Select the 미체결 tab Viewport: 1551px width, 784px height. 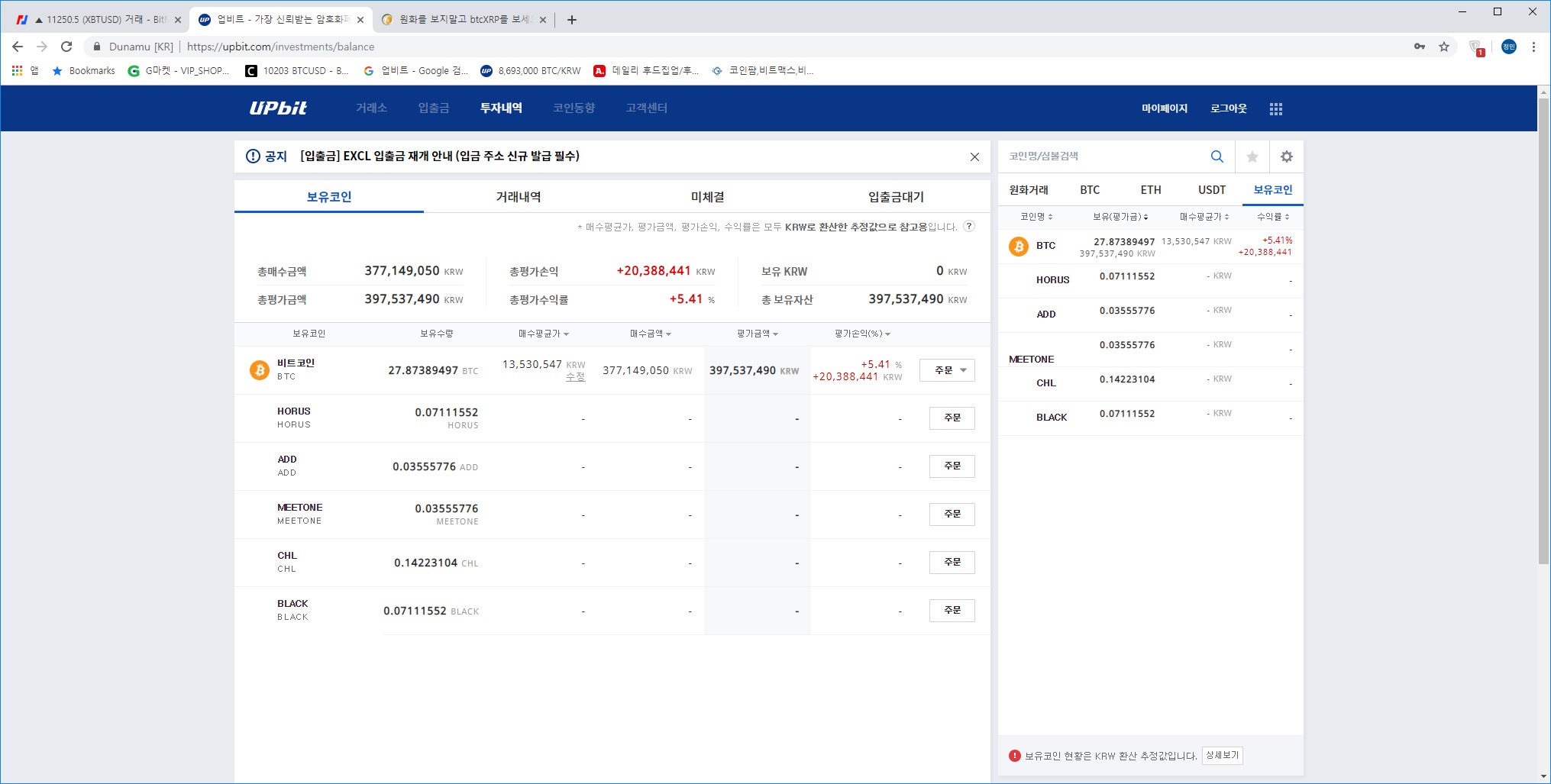pos(707,197)
